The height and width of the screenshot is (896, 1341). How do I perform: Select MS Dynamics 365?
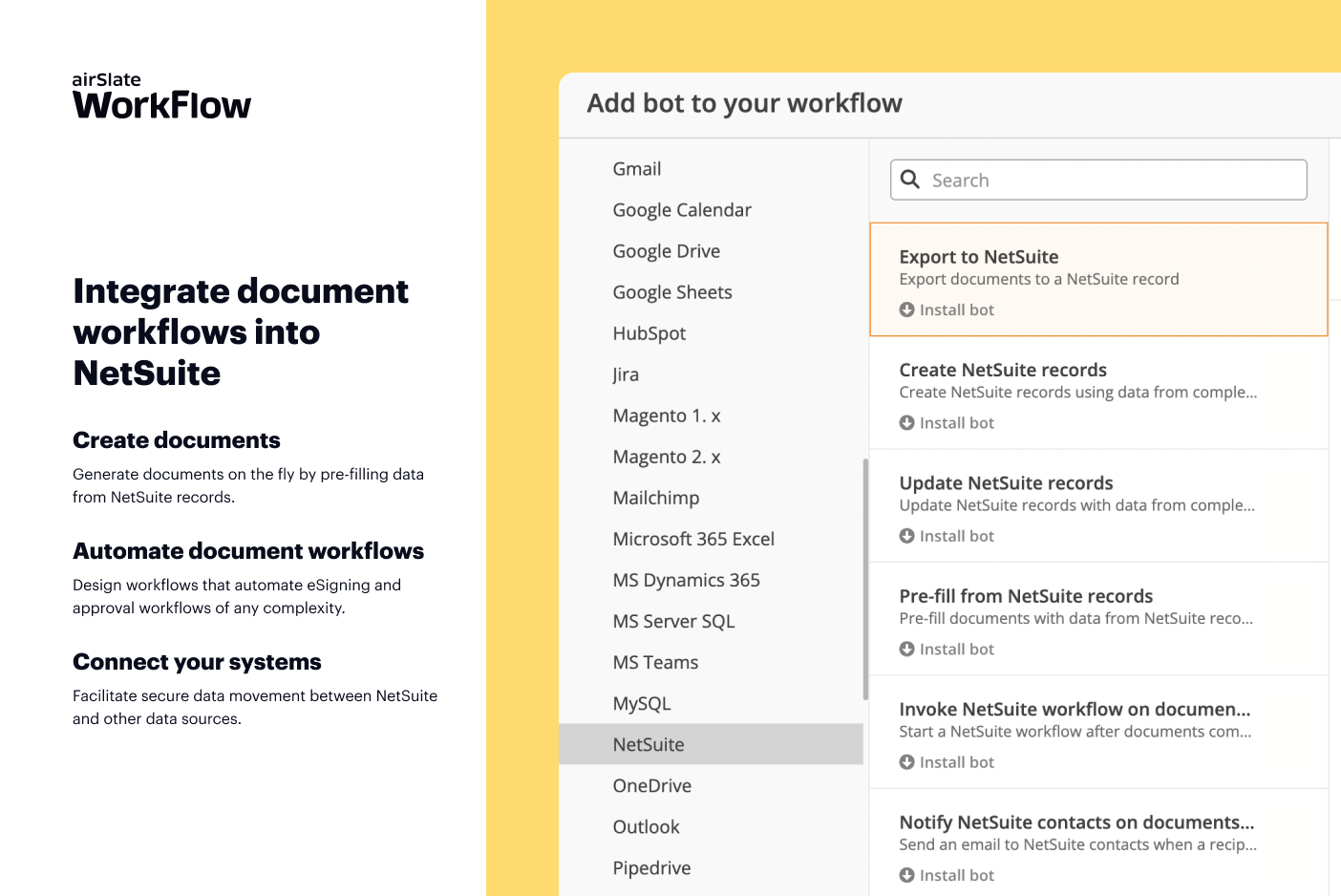click(687, 580)
